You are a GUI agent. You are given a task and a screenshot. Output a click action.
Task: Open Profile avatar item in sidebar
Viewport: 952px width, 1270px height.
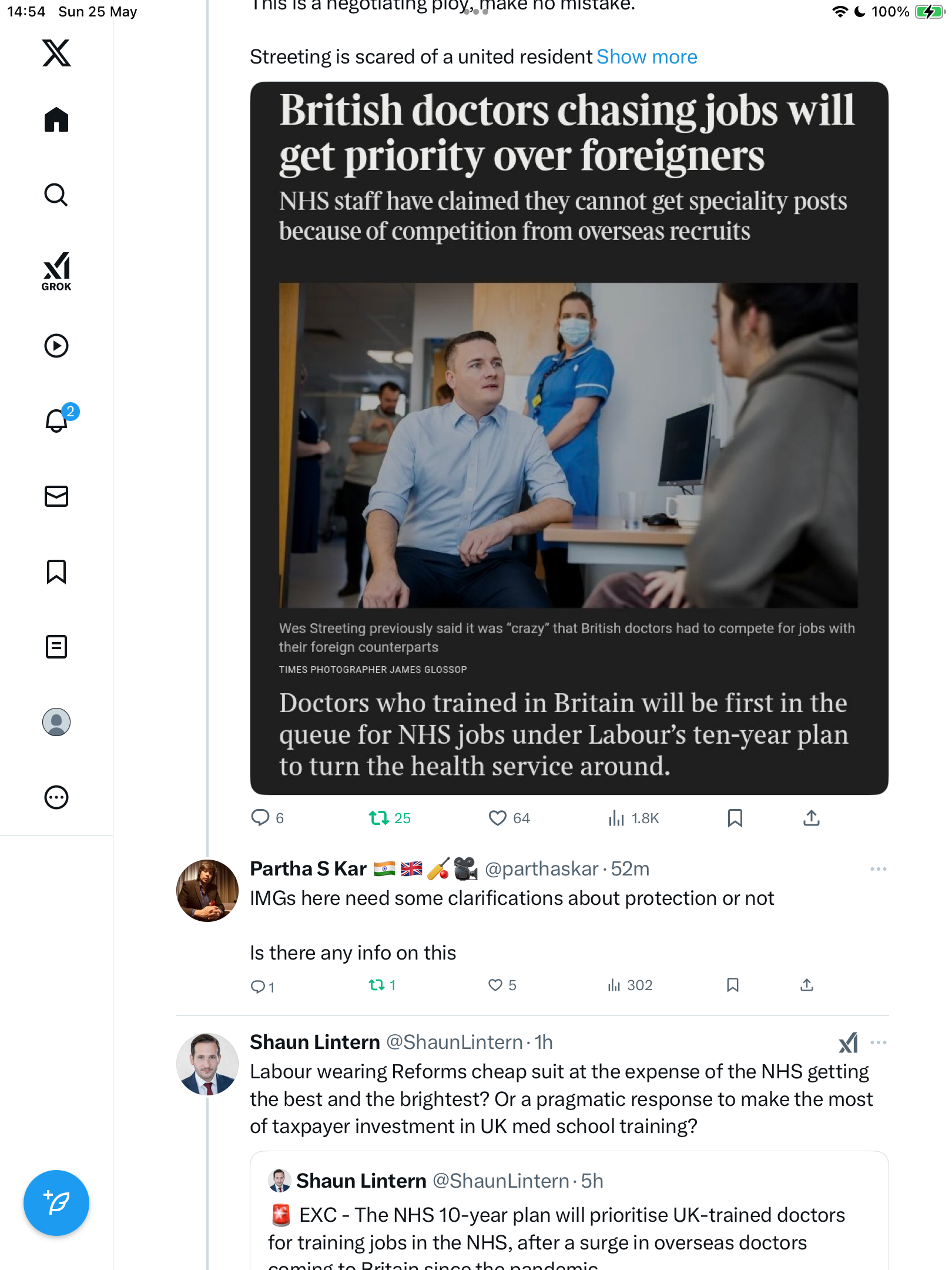coord(56,722)
